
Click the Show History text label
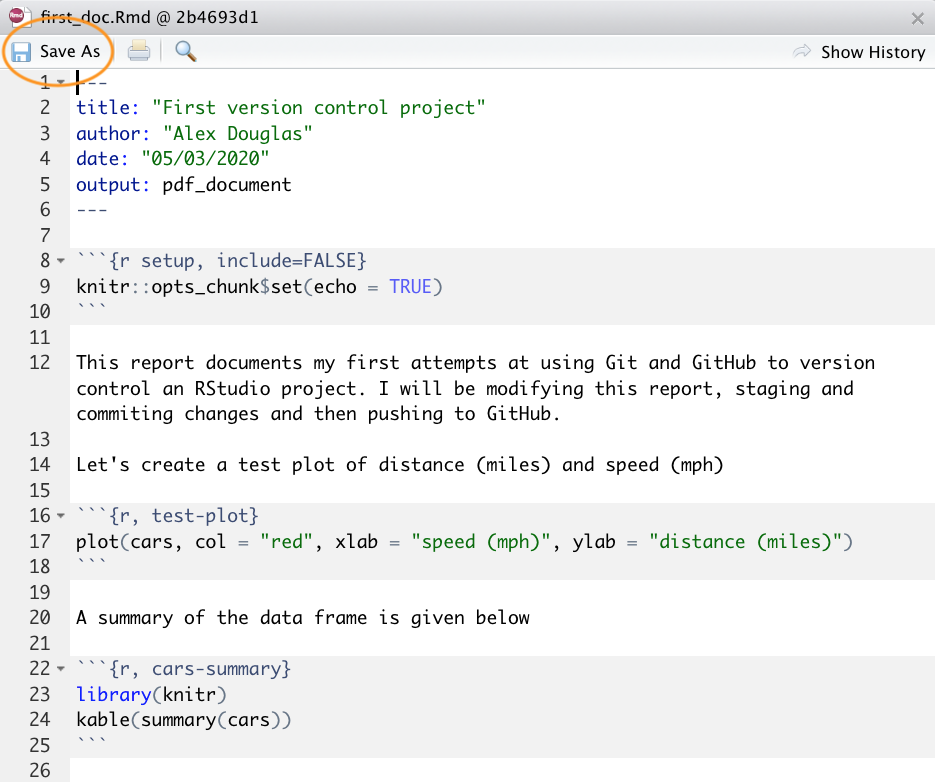(x=872, y=52)
